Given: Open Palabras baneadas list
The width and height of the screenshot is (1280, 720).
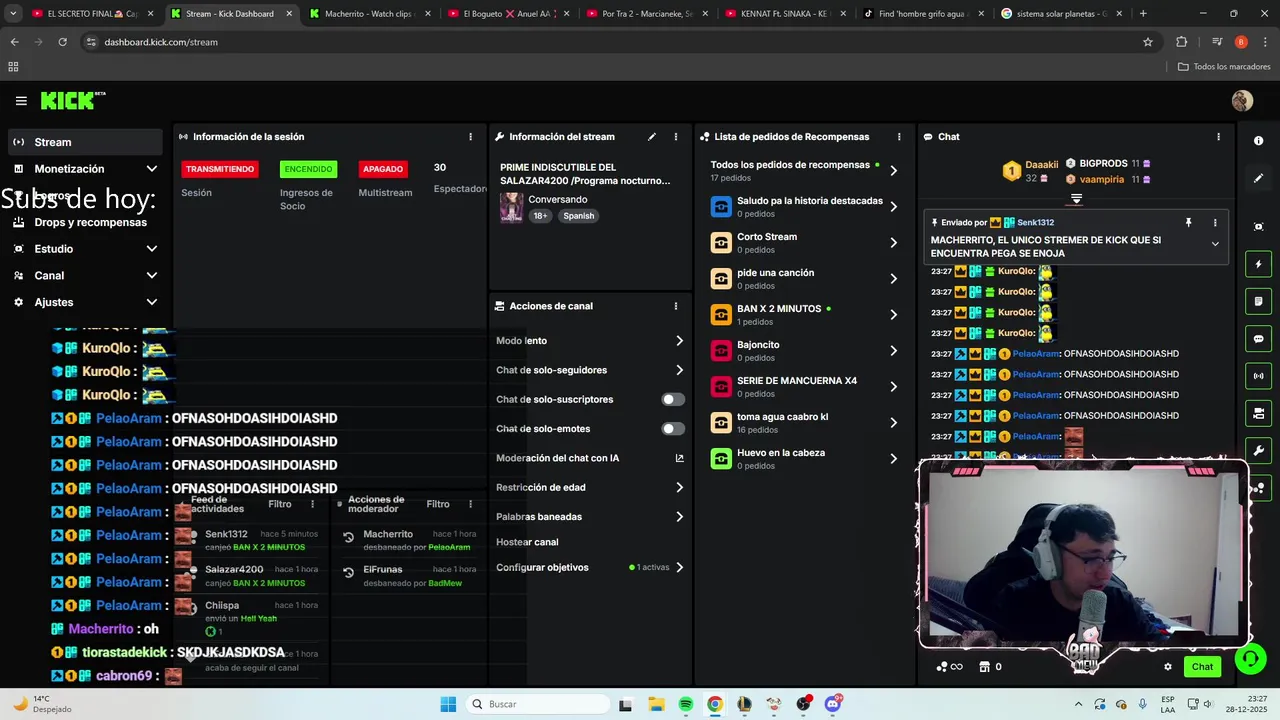Looking at the screenshot, I should coord(590,517).
